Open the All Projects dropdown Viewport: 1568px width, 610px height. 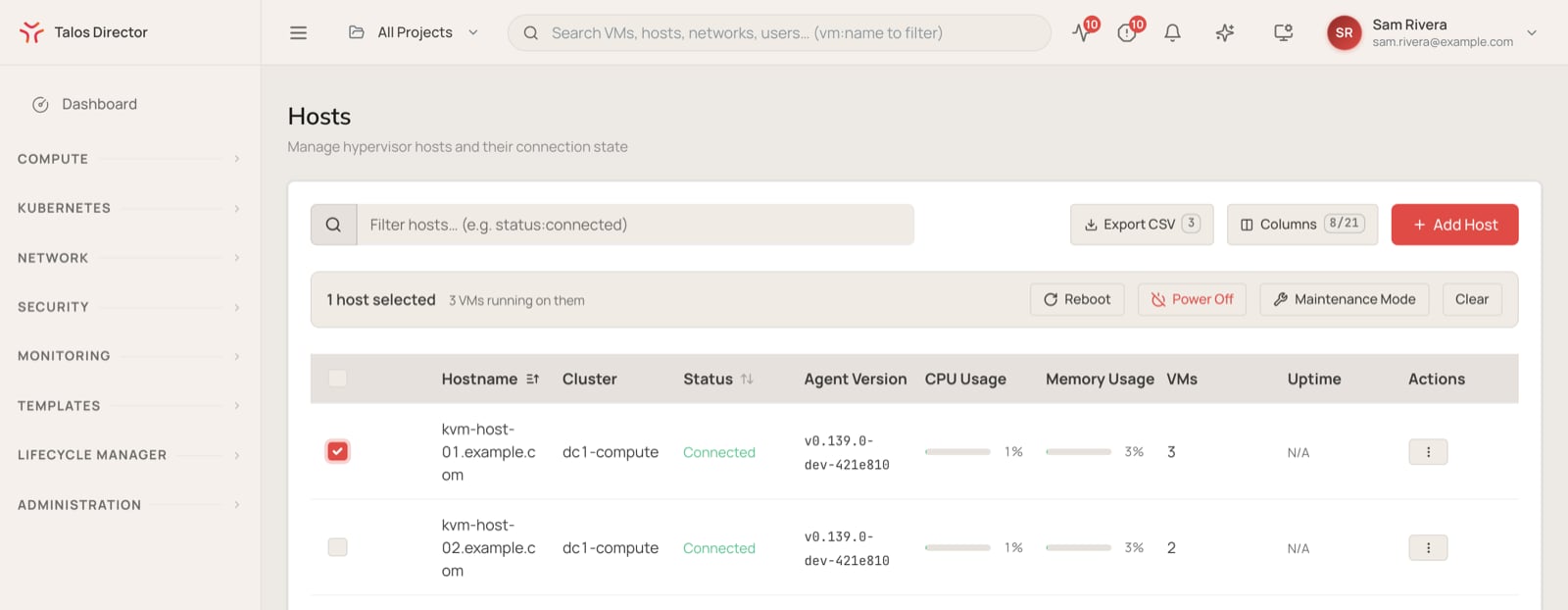[414, 32]
